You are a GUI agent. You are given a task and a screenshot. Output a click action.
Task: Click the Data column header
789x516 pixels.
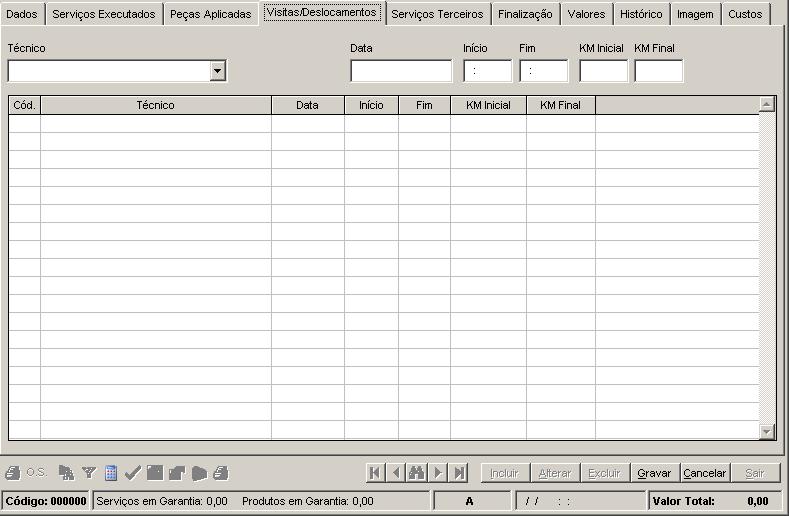point(308,105)
